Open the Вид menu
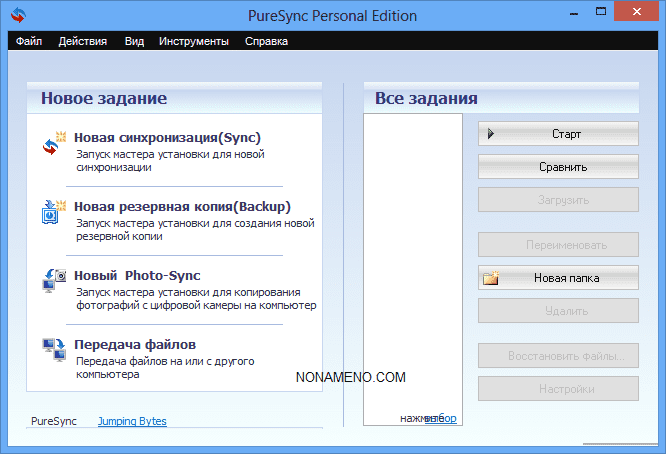Image resolution: width=666 pixels, height=454 pixels. click(x=135, y=41)
